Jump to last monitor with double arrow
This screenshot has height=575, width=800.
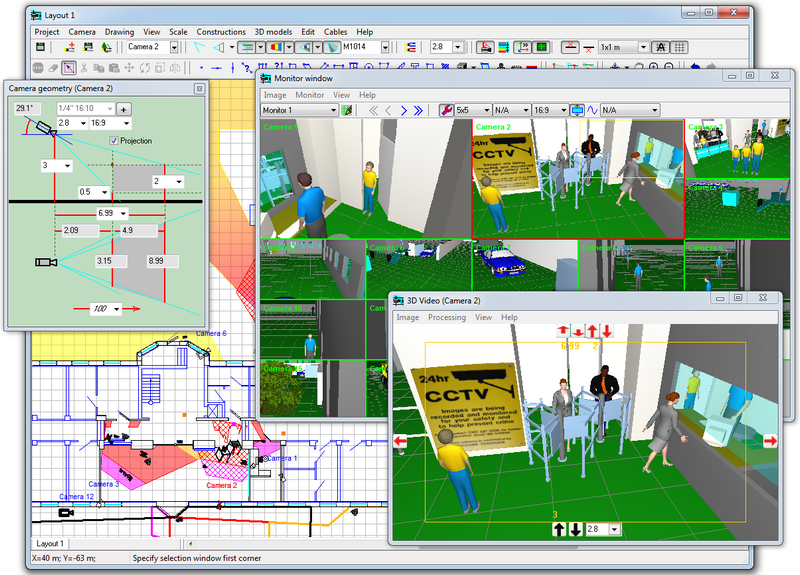coord(419,110)
